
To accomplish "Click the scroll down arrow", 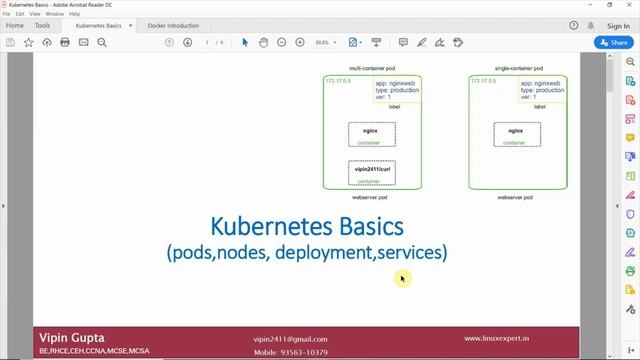I will tap(610, 356).
